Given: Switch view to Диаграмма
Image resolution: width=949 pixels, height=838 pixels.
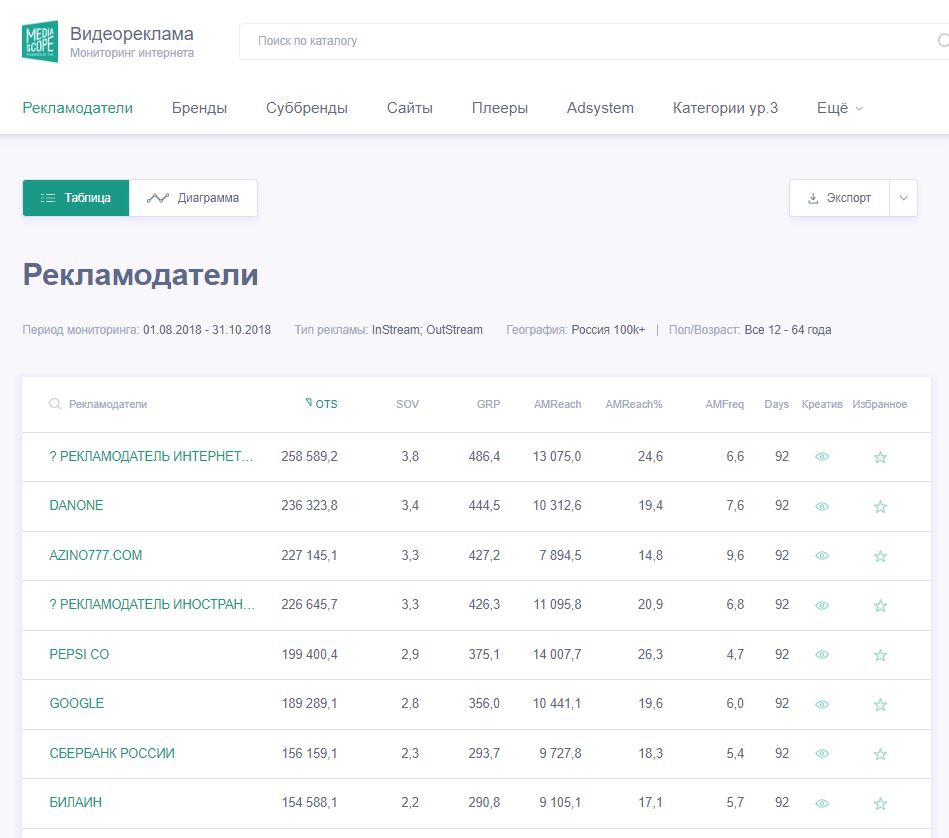Looking at the screenshot, I should coord(194,198).
